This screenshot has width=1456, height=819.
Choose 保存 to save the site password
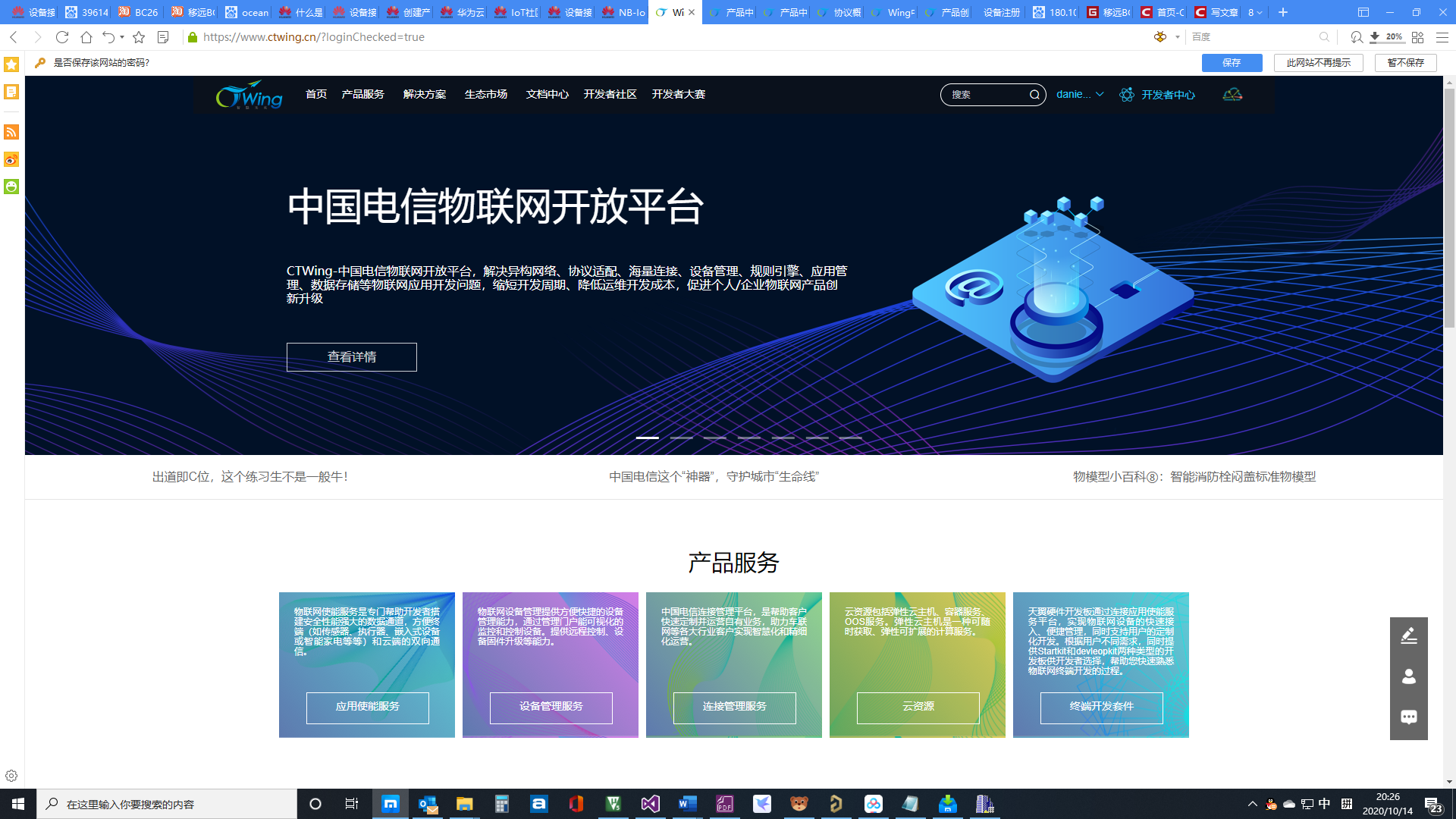tap(1231, 63)
